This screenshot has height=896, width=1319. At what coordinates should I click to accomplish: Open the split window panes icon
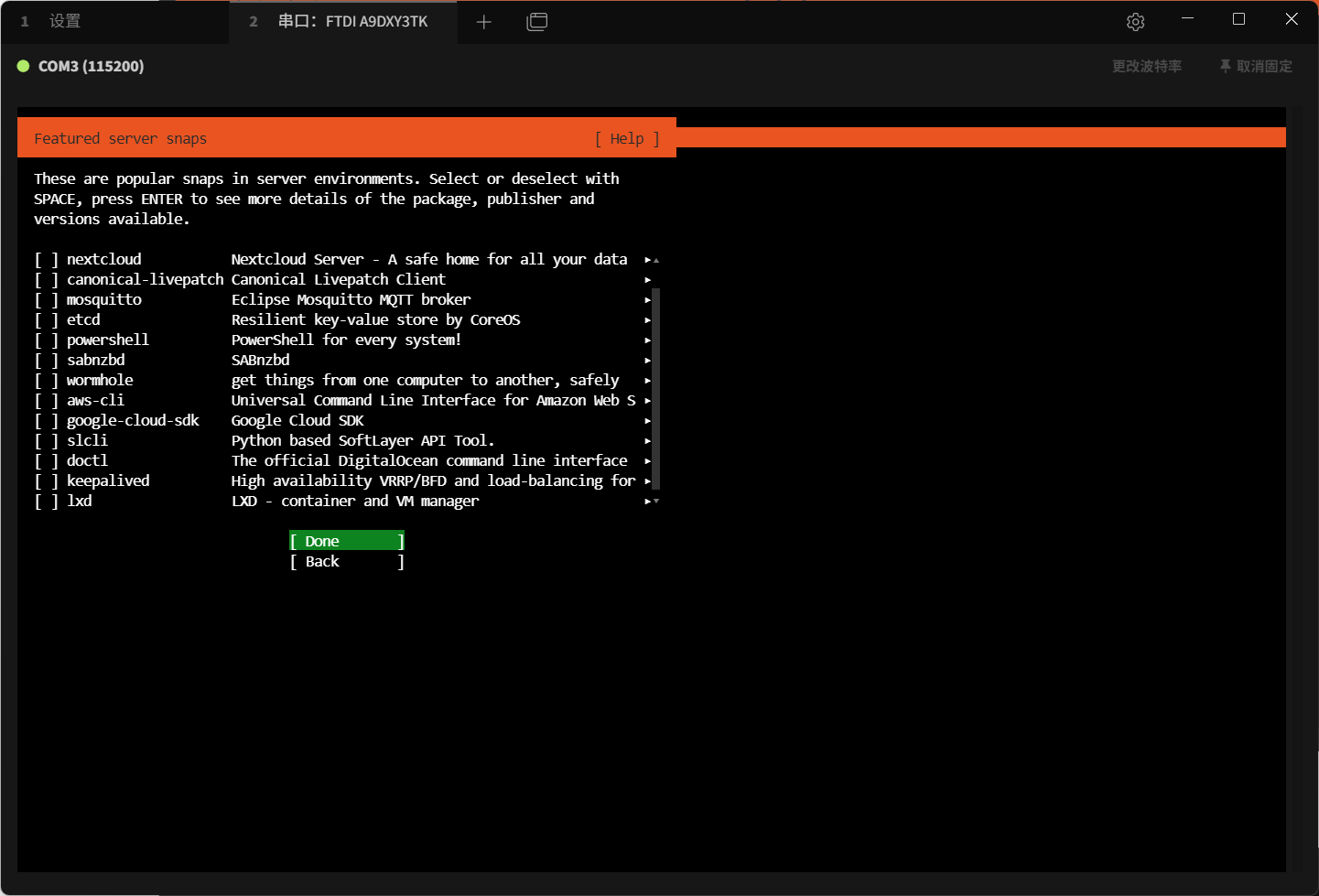pyautogui.click(x=537, y=22)
